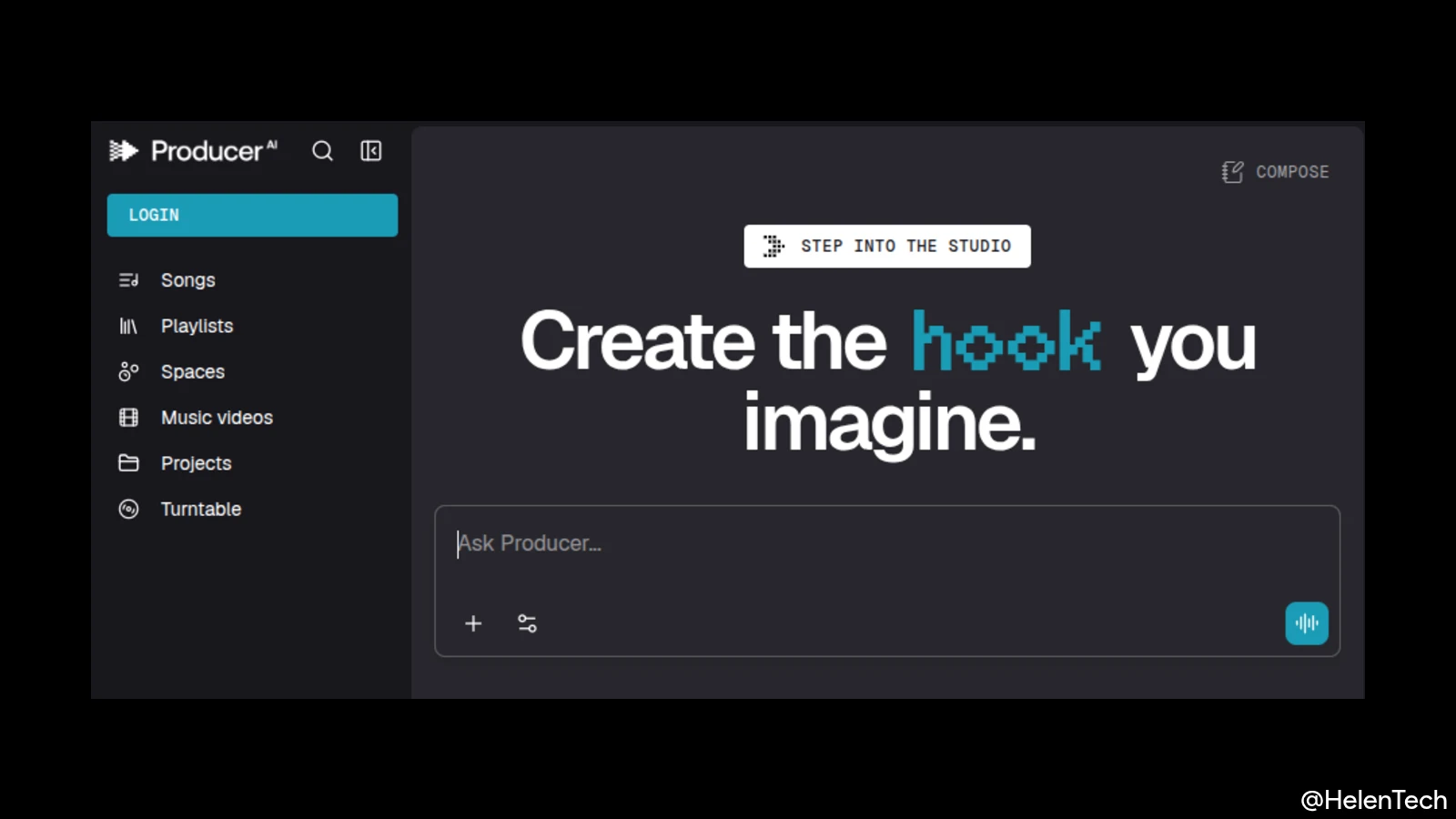Go to Playlists in the sidebar
Screen dimensions: 1456x819
coord(197,326)
